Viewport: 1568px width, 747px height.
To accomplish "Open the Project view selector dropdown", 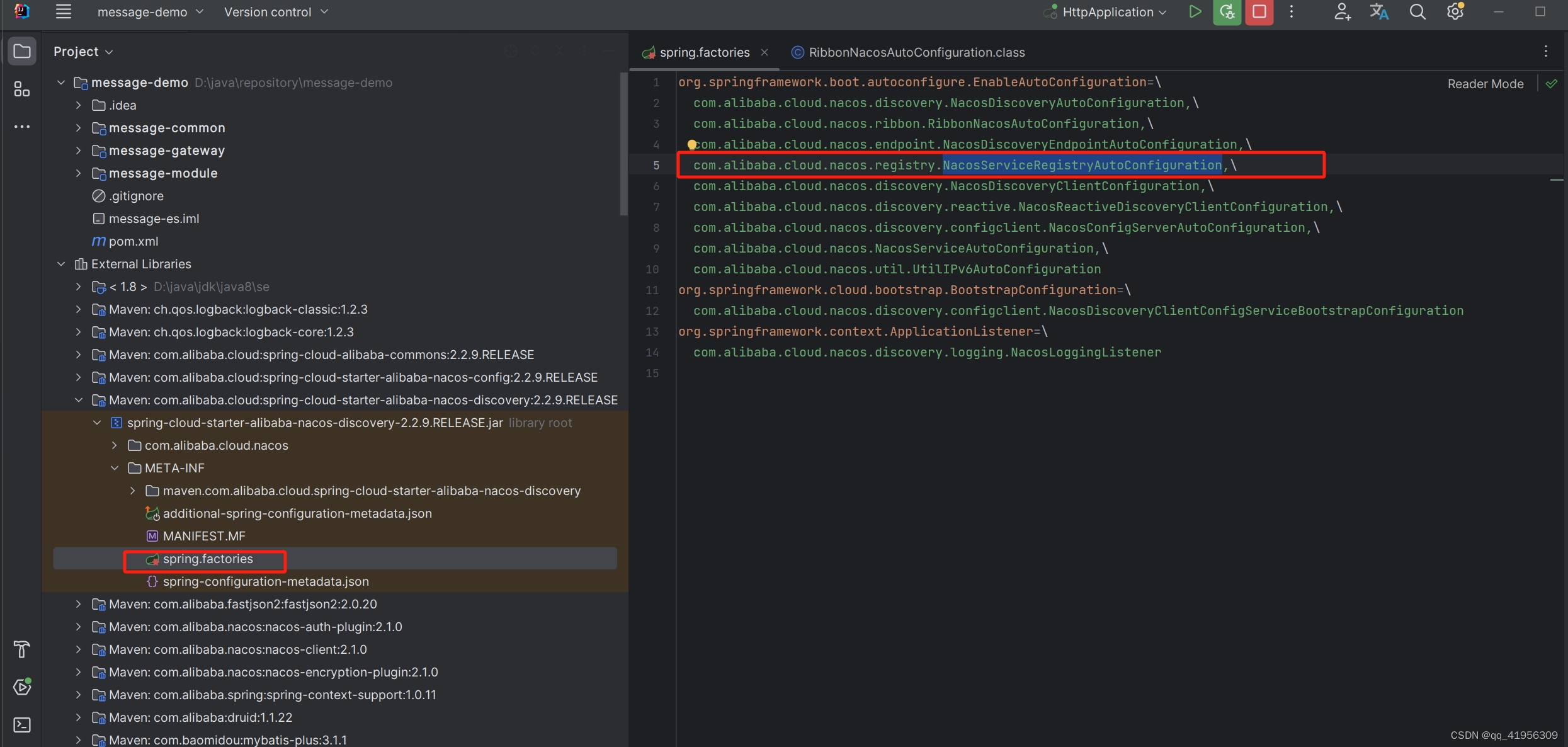I will pyautogui.click(x=83, y=52).
